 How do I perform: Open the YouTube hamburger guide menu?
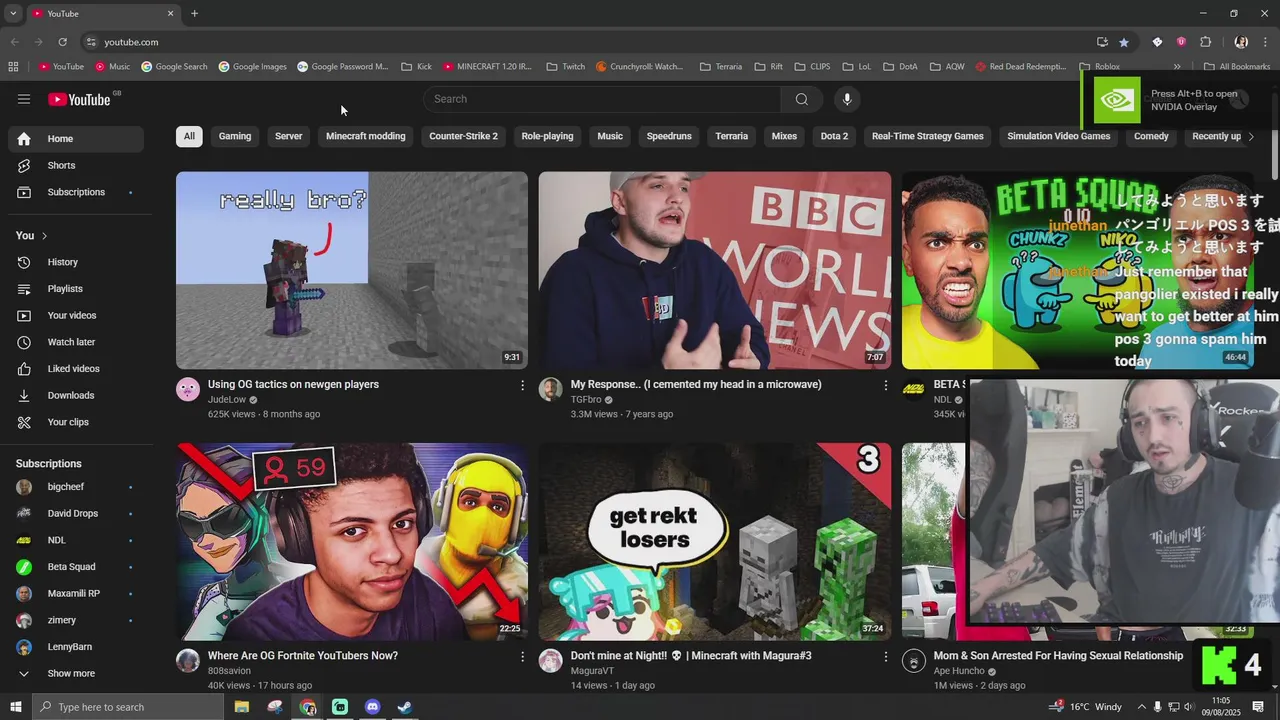tap(24, 99)
